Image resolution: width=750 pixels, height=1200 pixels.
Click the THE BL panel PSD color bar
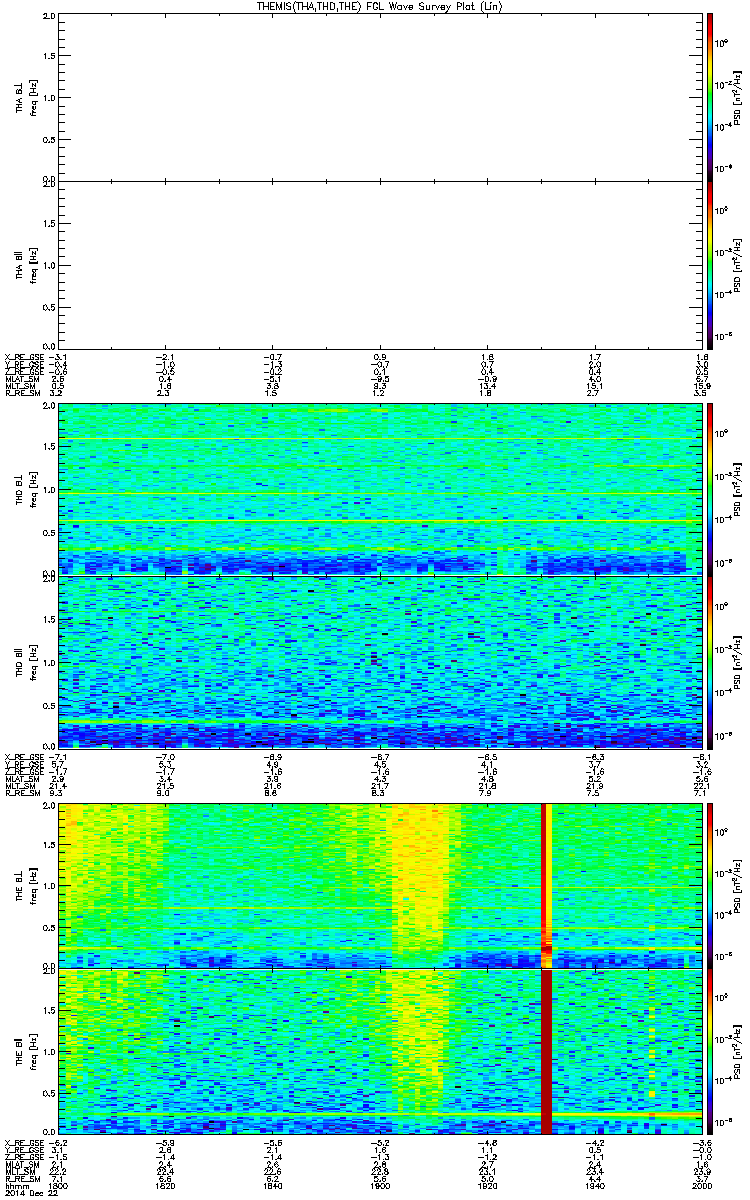(710, 884)
